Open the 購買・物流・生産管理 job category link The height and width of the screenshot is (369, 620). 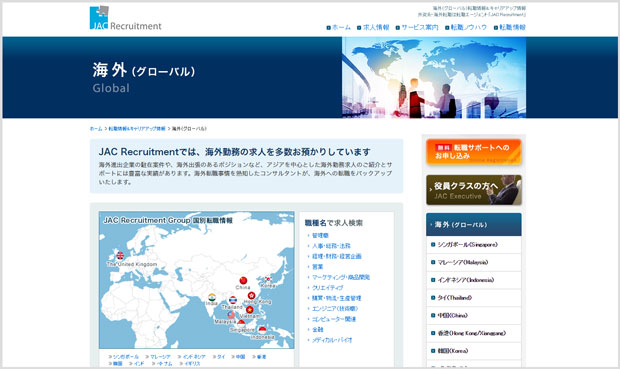(336, 298)
